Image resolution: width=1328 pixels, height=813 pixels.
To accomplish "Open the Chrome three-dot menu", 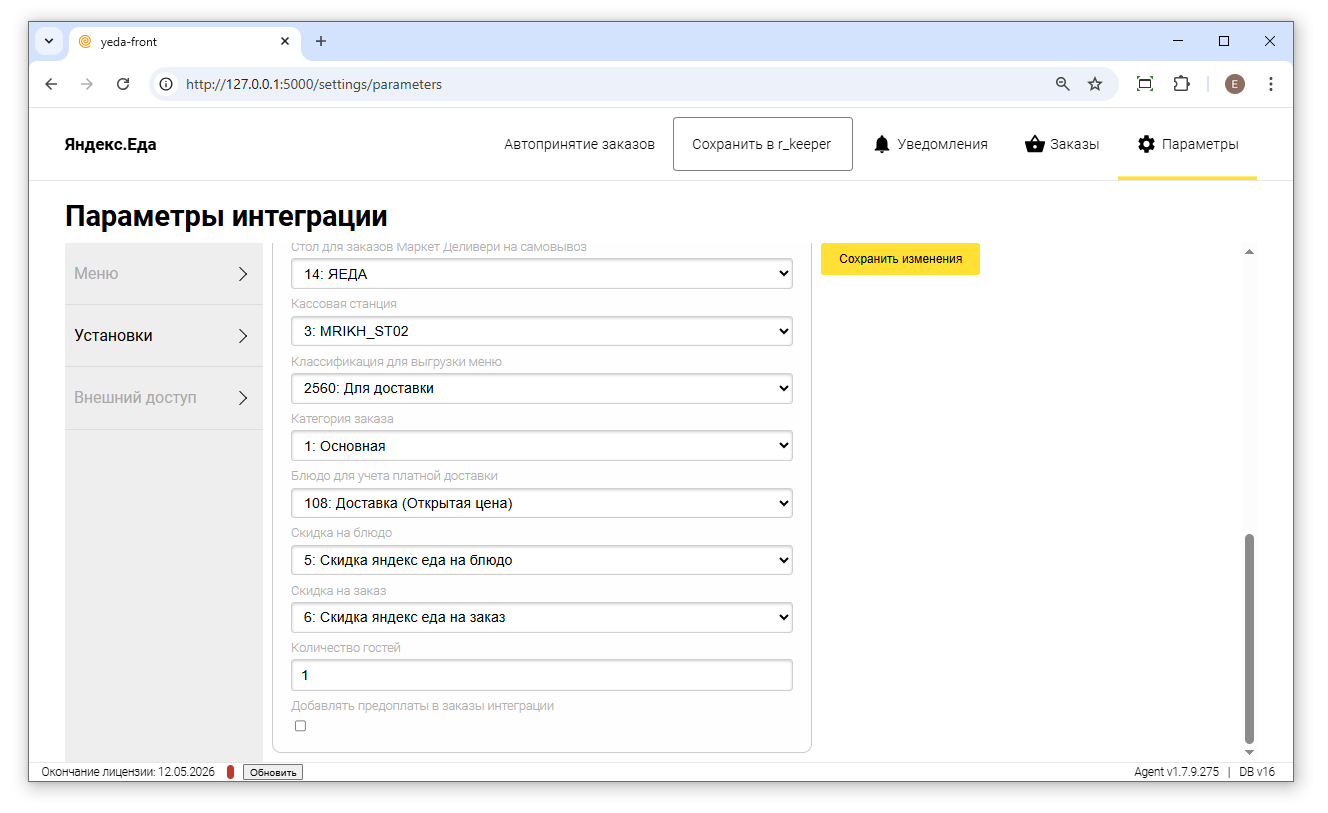I will point(1270,84).
